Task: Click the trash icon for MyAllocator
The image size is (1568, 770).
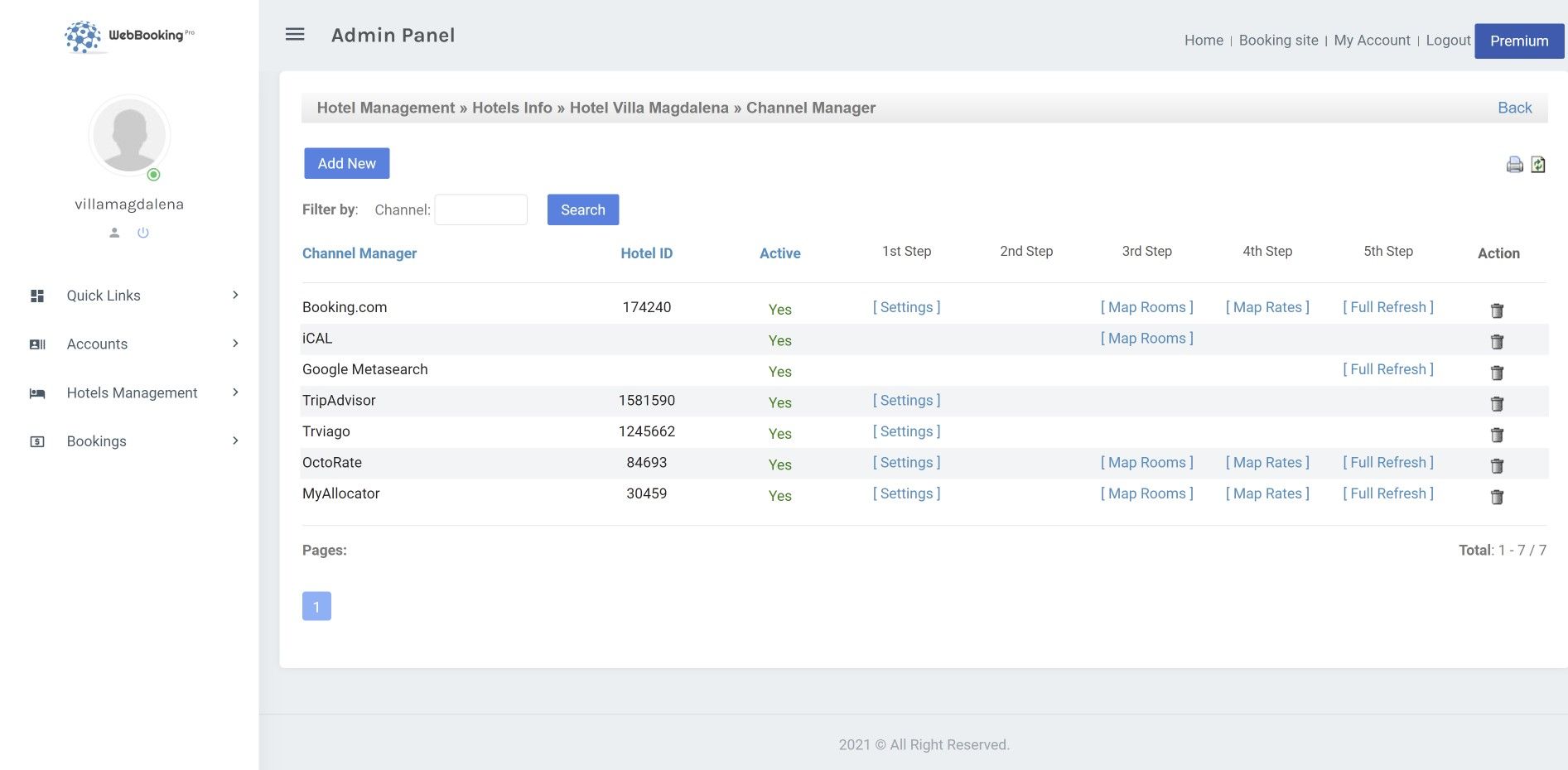Action: [1497, 497]
